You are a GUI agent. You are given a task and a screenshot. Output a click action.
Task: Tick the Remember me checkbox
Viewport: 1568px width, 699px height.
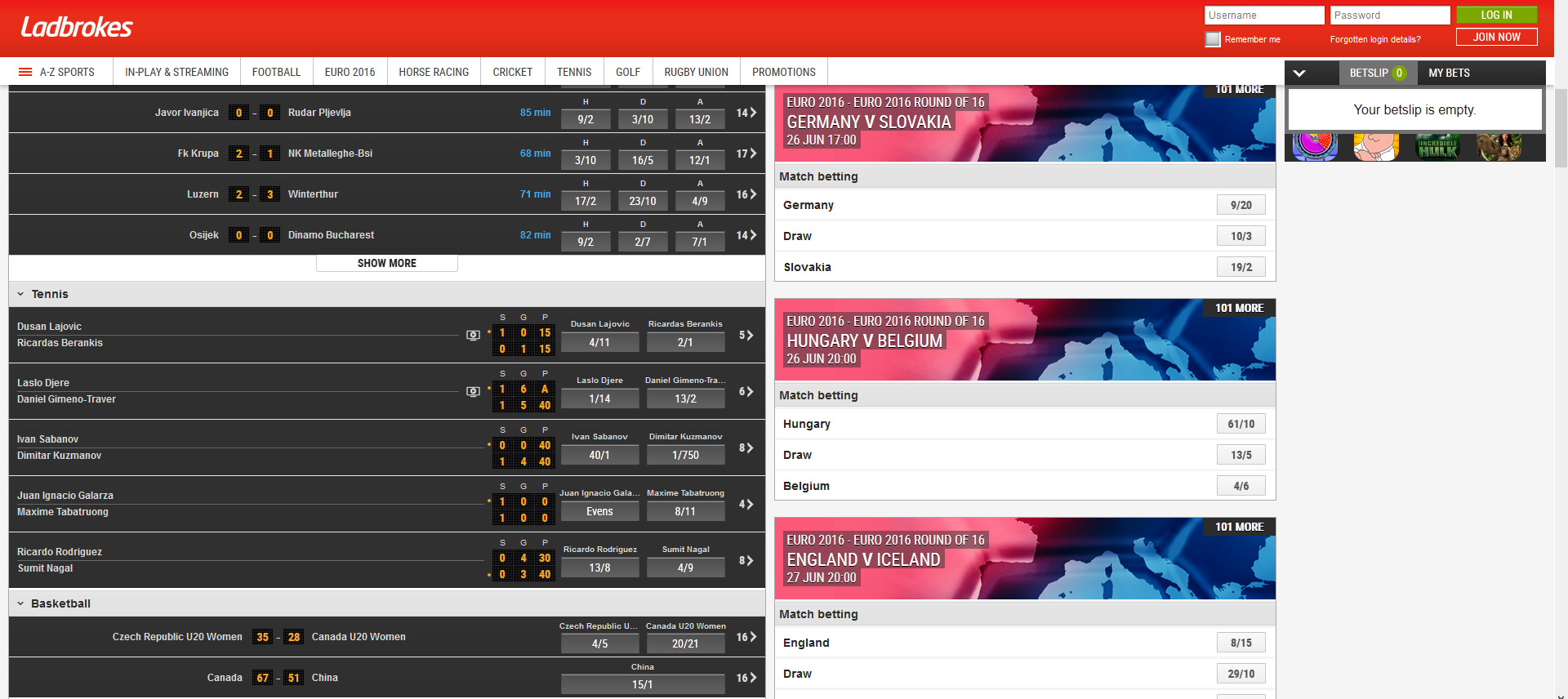click(x=1213, y=39)
